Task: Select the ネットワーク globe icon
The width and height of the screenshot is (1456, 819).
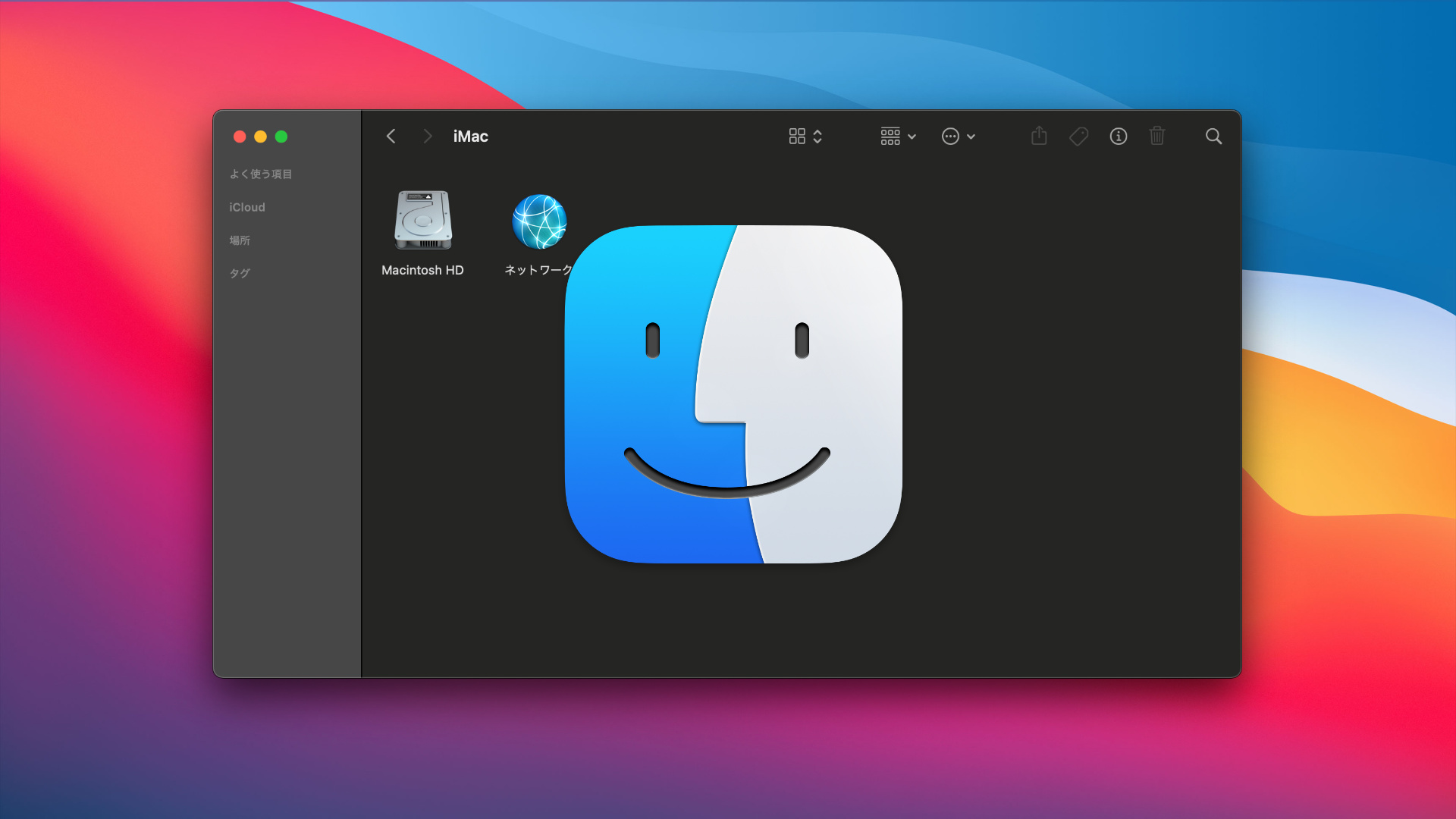Action: 539,221
